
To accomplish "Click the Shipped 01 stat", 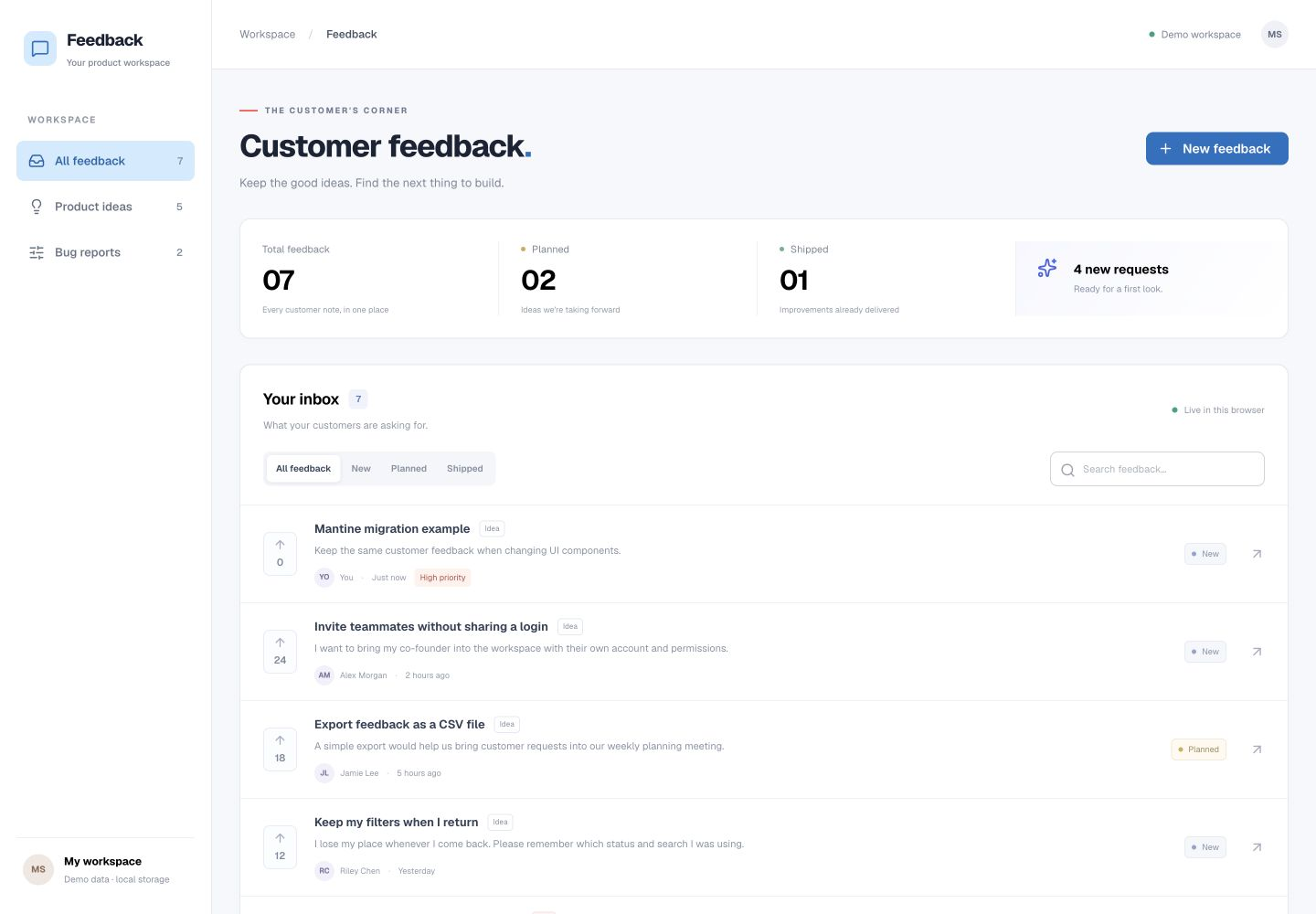I will pos(886,279).
